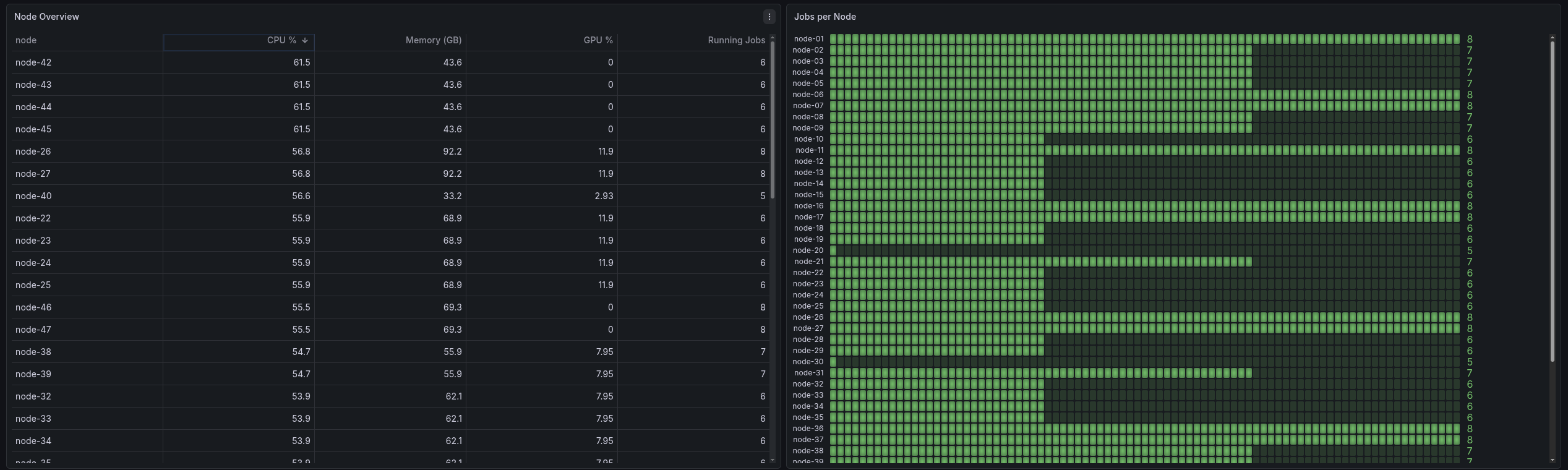Screen dimensions: 1568x470
Task: Select the node-22 table cell
Action: tap(87, 218)
